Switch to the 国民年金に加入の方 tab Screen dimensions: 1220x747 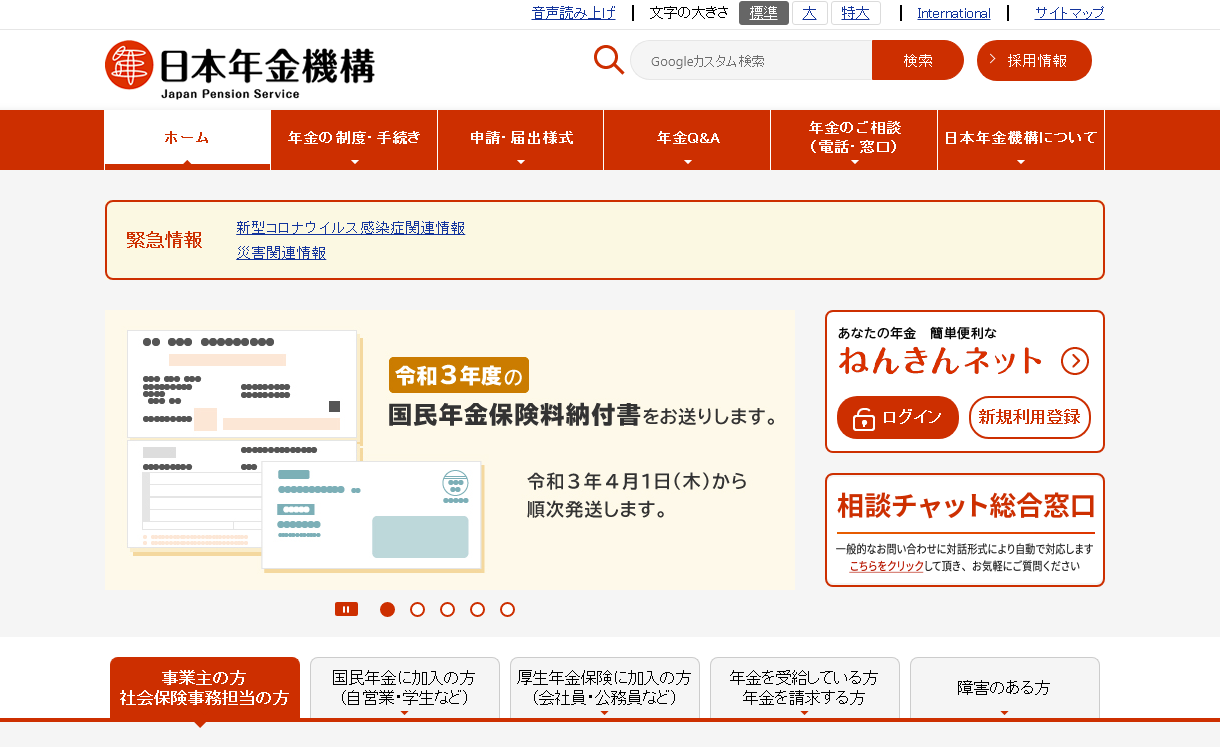tap(404, 688)
